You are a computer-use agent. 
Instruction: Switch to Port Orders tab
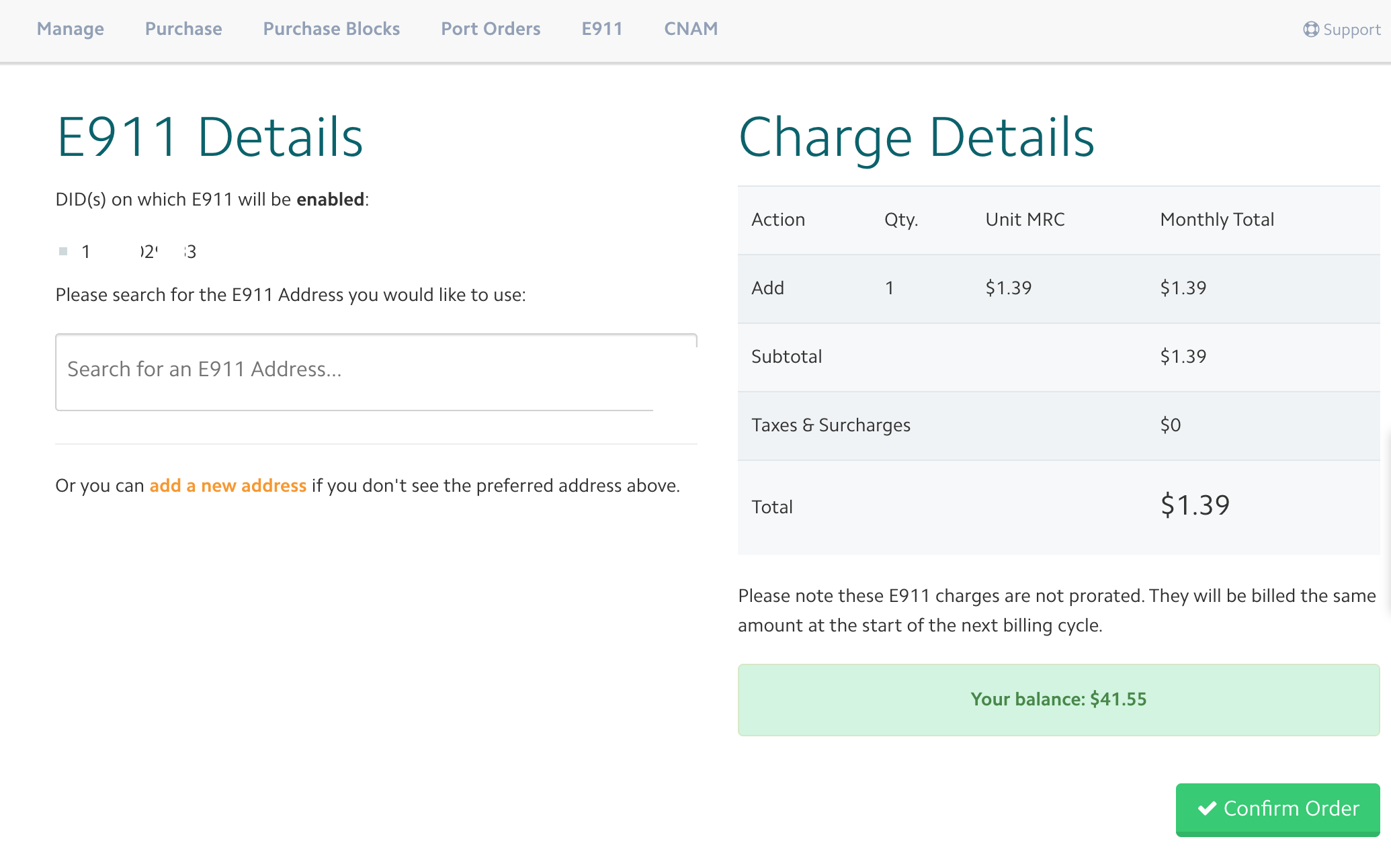pos(491,29)
